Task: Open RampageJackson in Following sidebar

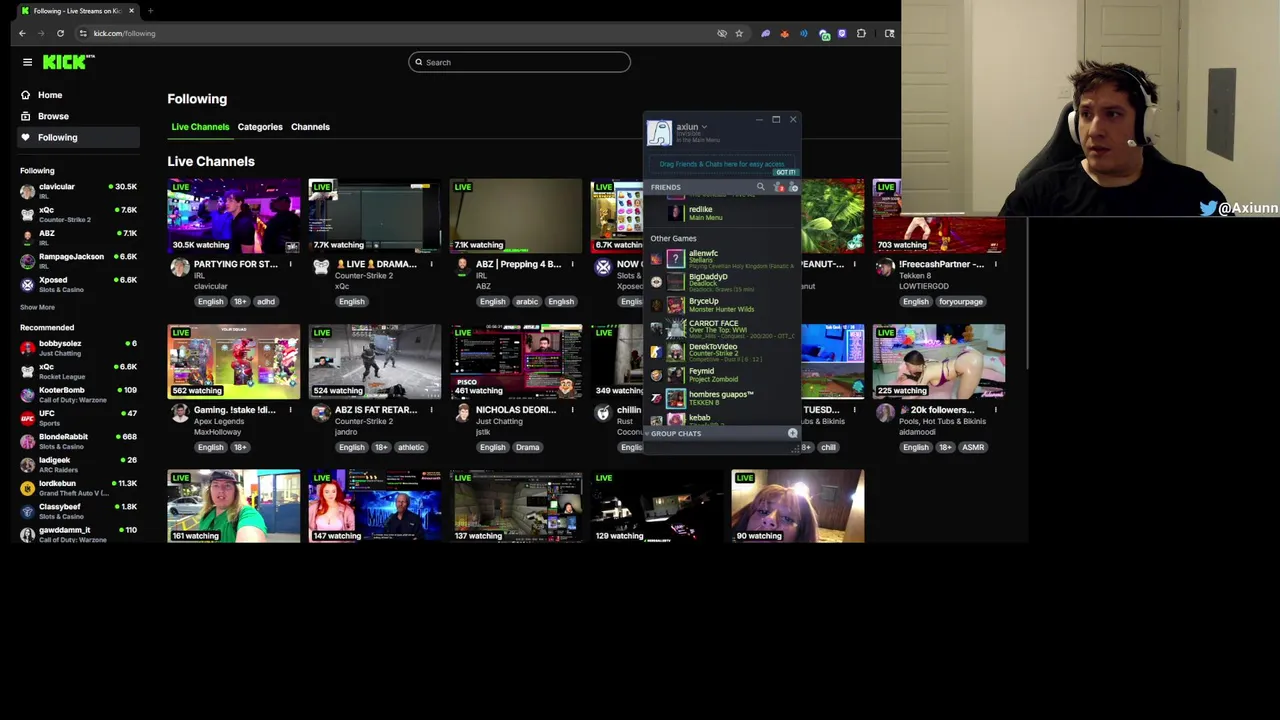Action: (x=78, y=261)
